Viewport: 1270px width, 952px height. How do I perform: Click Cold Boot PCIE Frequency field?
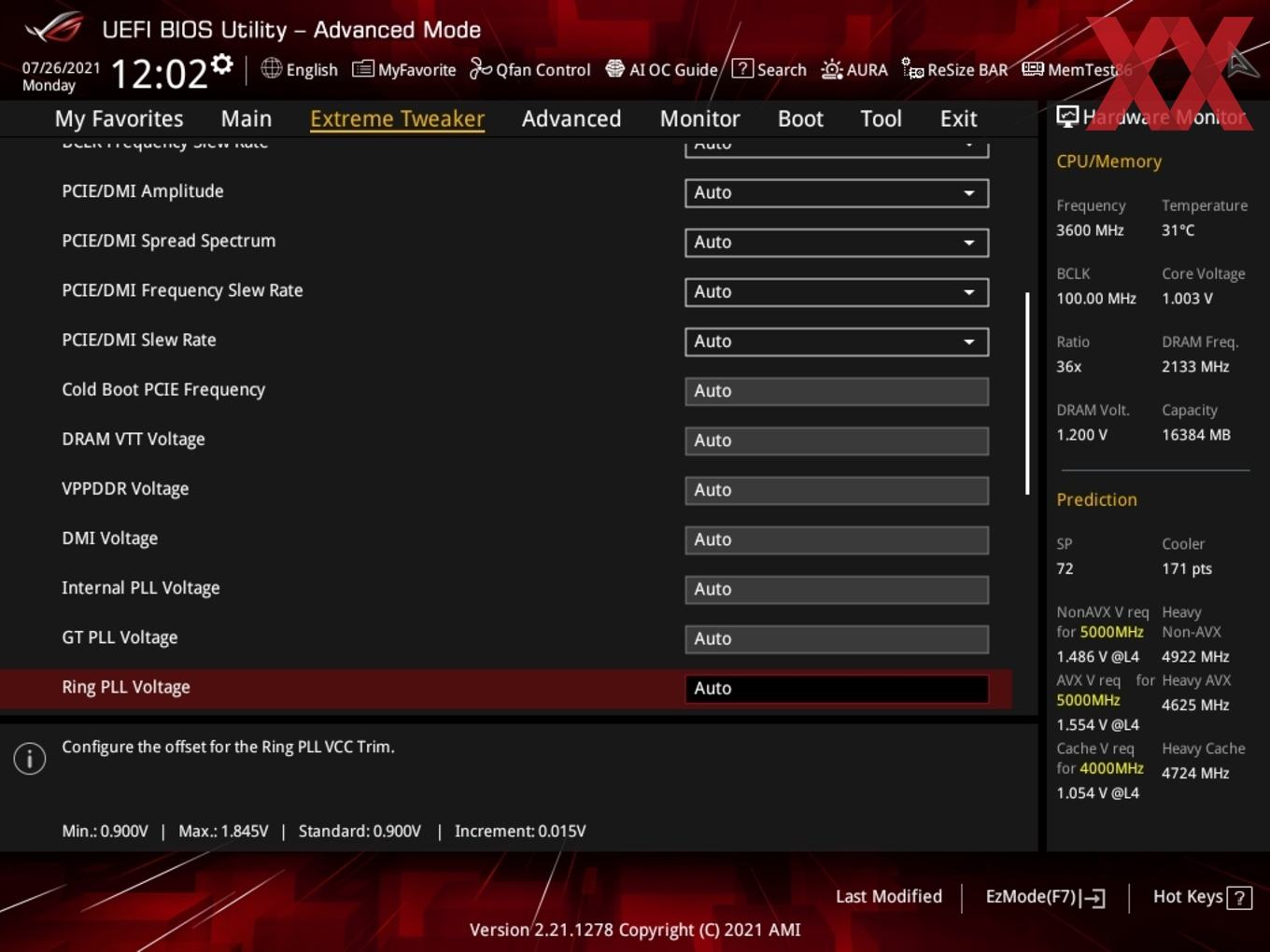(837, 390)
